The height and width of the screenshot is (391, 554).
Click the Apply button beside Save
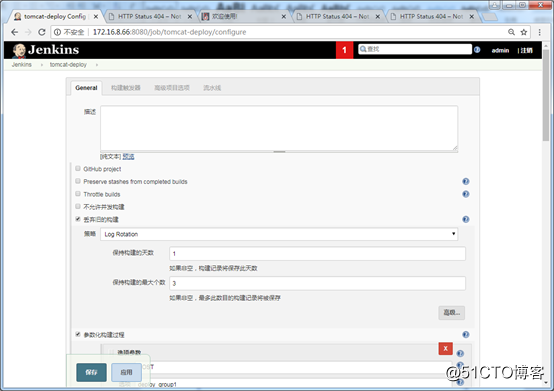(x=126, y=372)
